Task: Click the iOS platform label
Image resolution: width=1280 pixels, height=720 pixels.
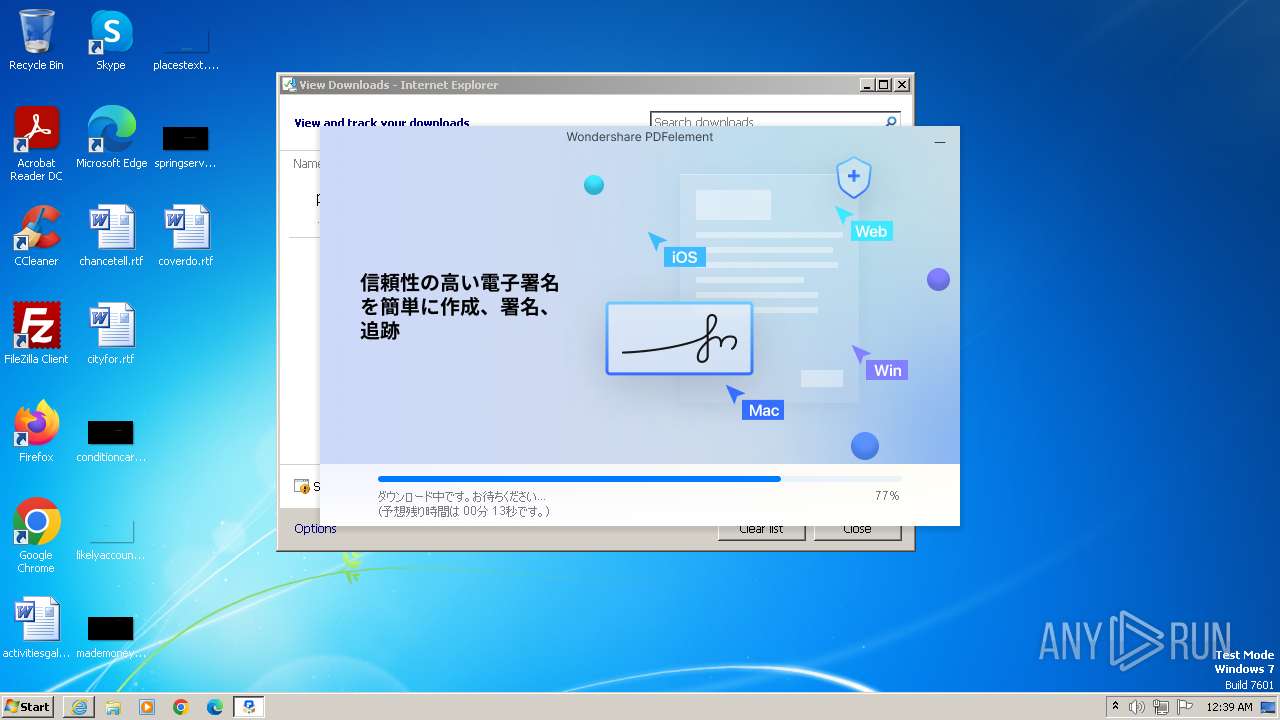Action: 684,257
